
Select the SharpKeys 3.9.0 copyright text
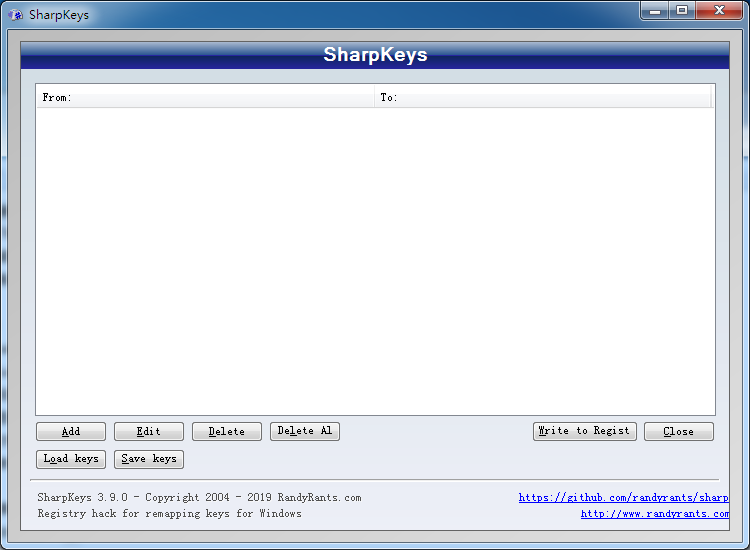[x=199, y=497]
